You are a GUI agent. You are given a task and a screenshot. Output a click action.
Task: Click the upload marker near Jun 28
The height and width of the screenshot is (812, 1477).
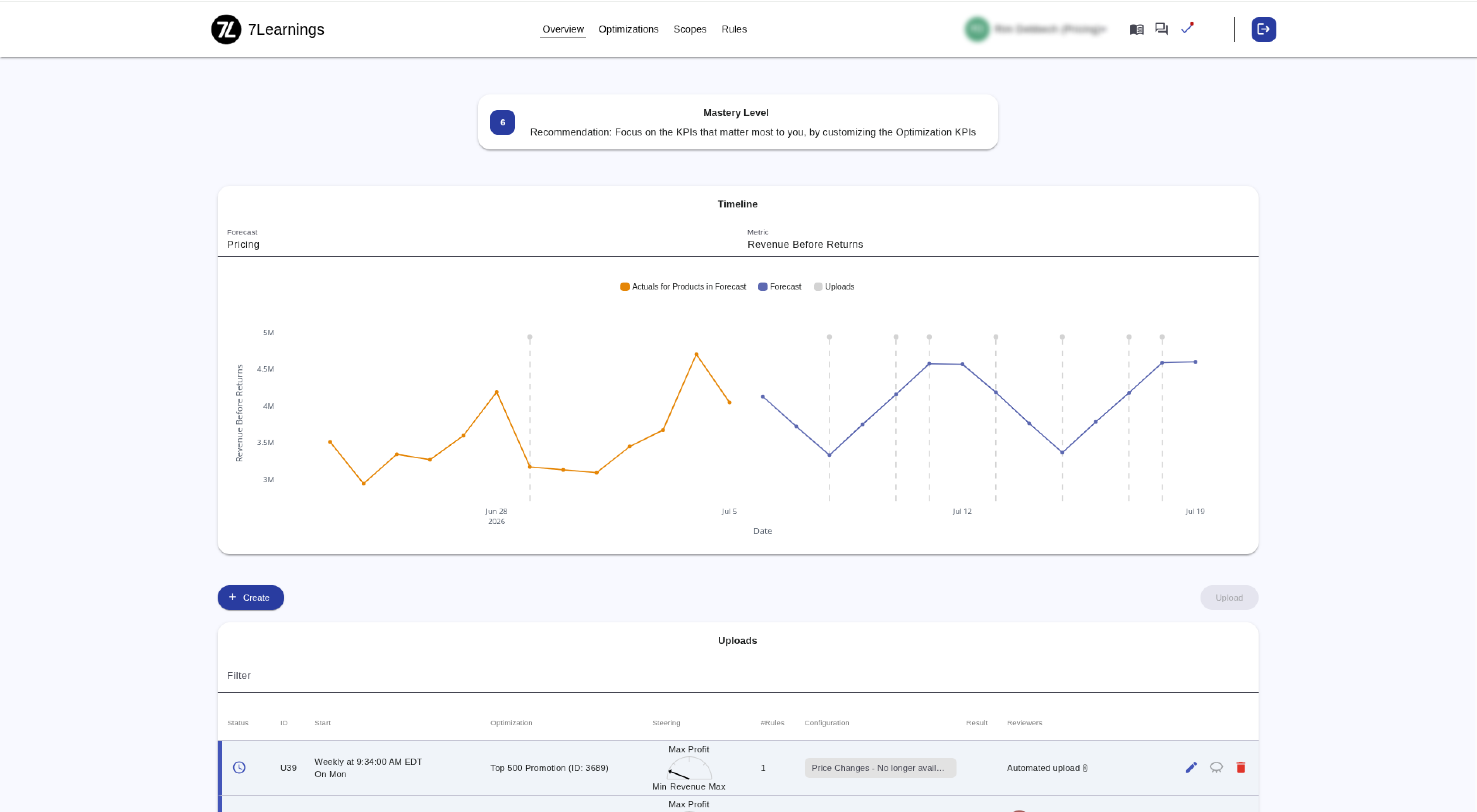[530, 337]
